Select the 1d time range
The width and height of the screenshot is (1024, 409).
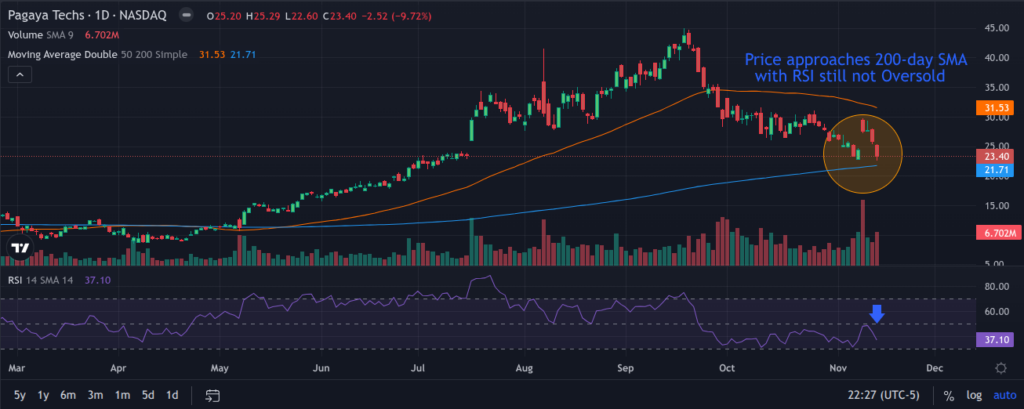(172, 394)
